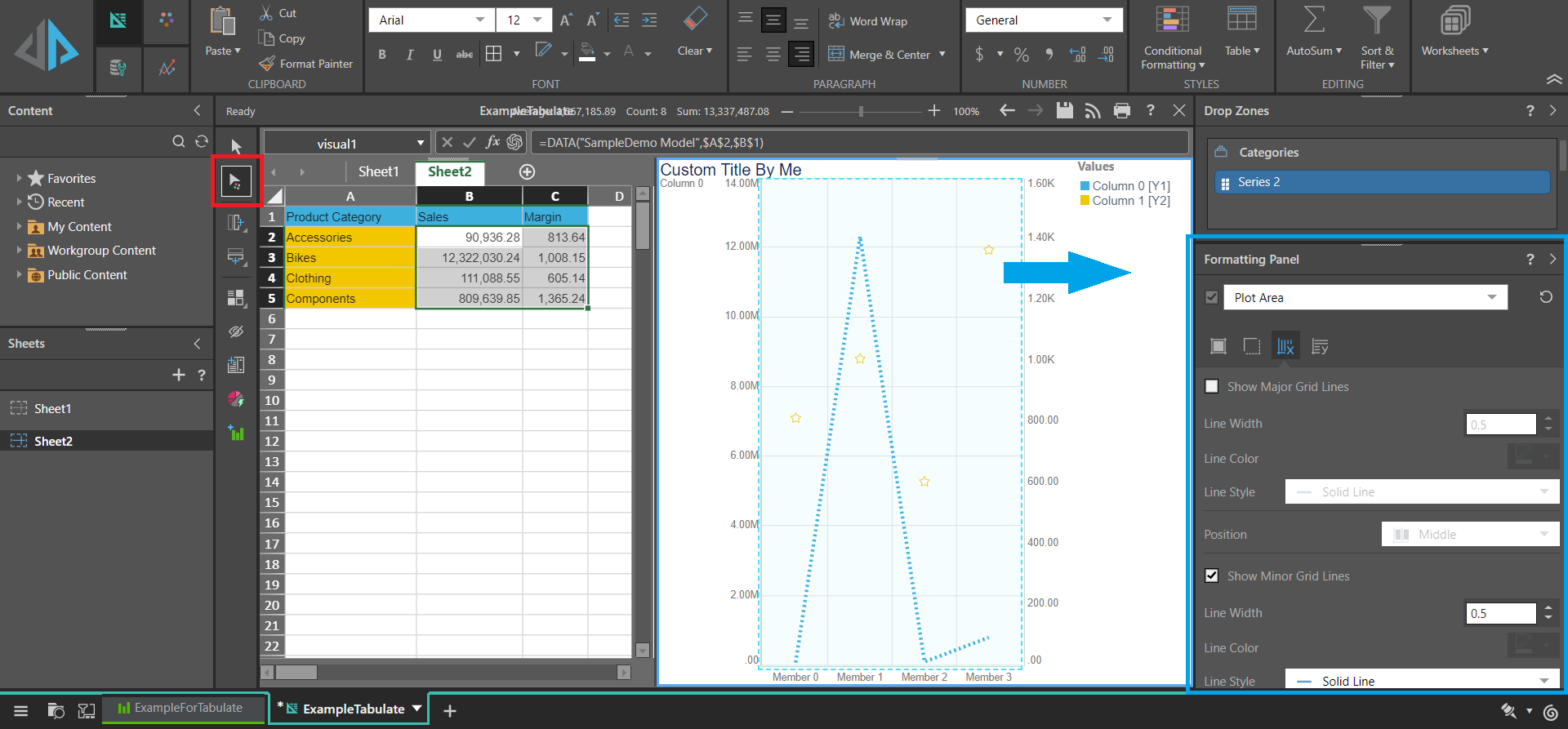Select the grid lines formatting icon

coord(1285,347)
